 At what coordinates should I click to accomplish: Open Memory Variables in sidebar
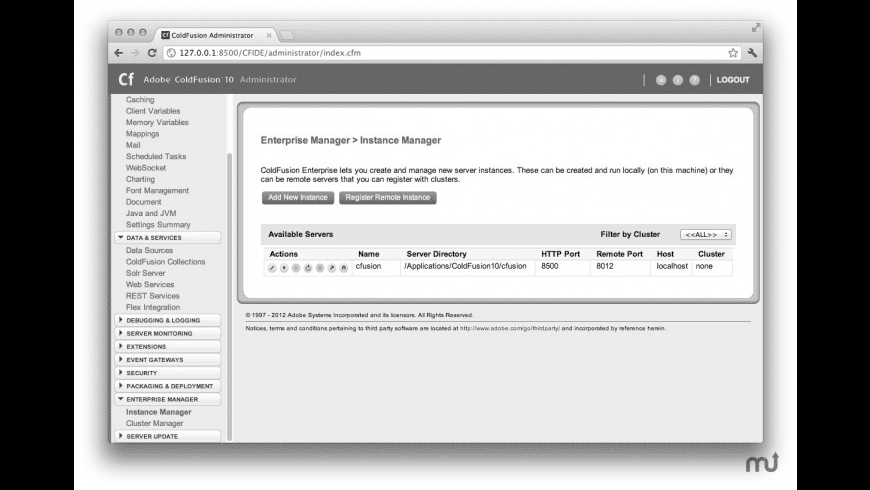[x=157, y=122]
